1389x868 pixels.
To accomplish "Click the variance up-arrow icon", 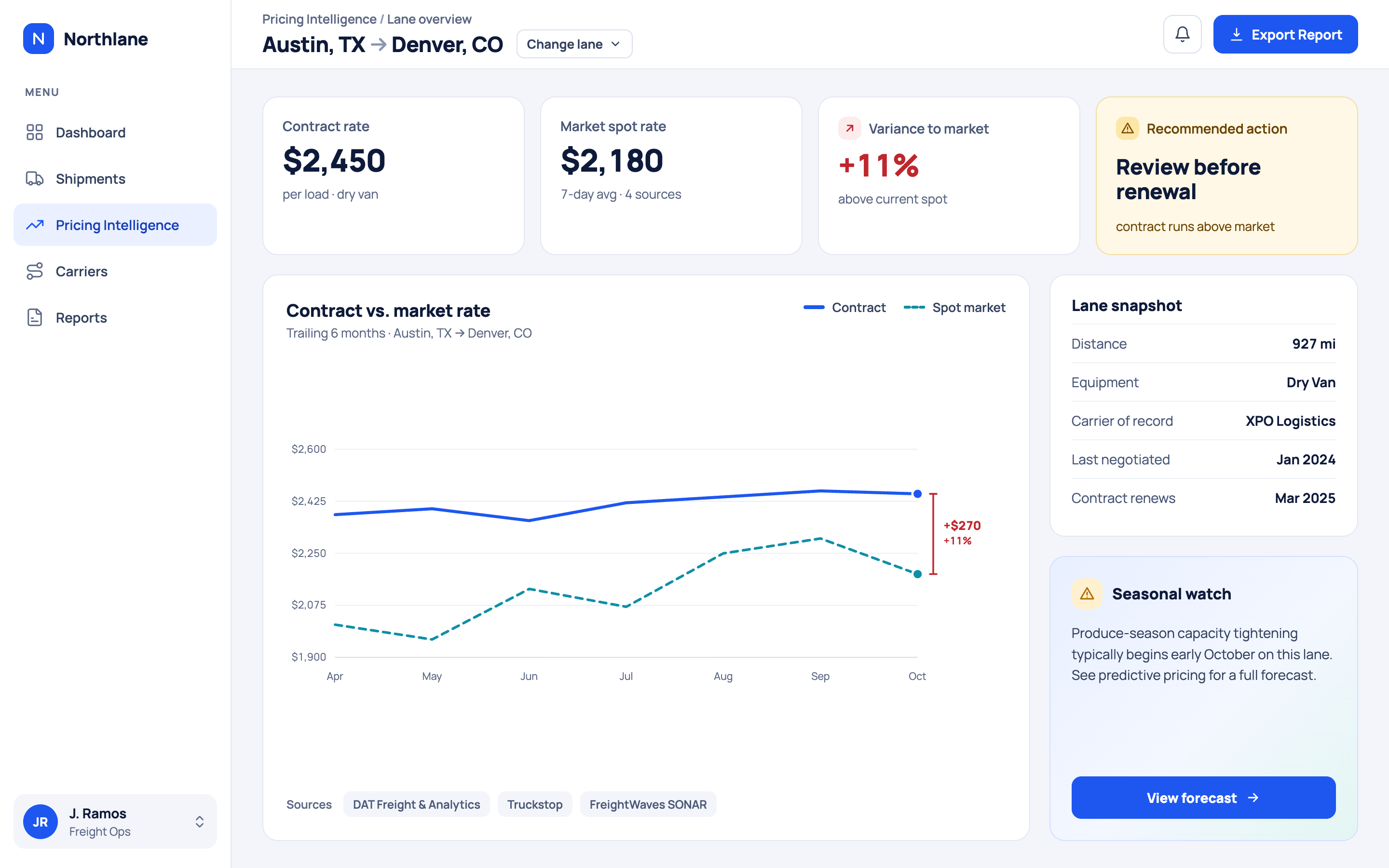I will coord(849,128).
